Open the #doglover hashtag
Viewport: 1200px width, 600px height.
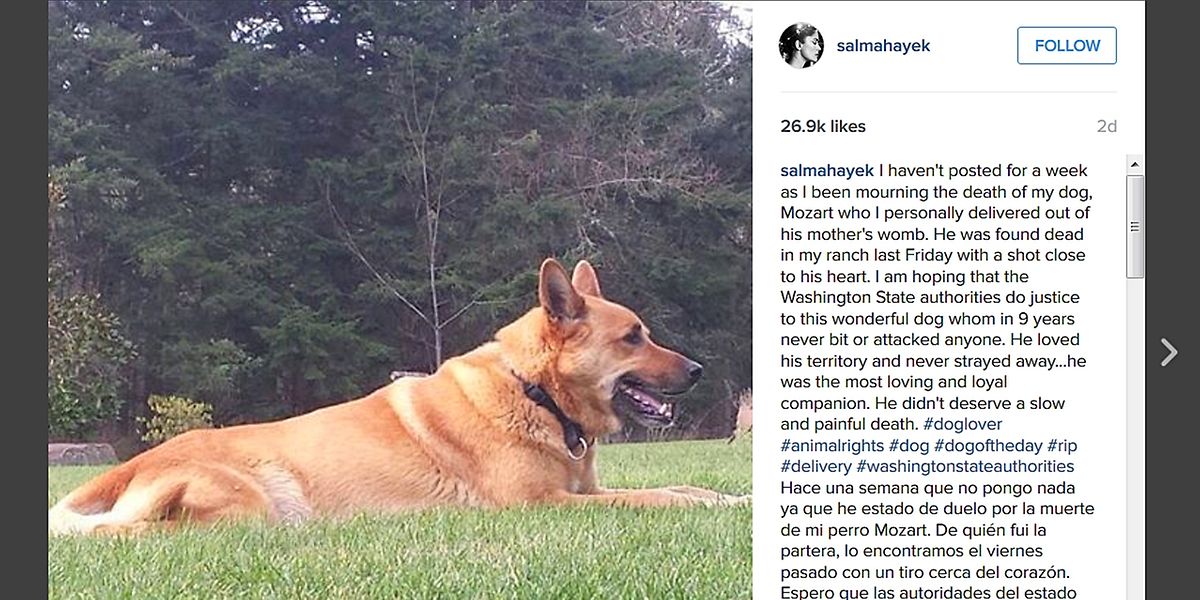(962, 425)
